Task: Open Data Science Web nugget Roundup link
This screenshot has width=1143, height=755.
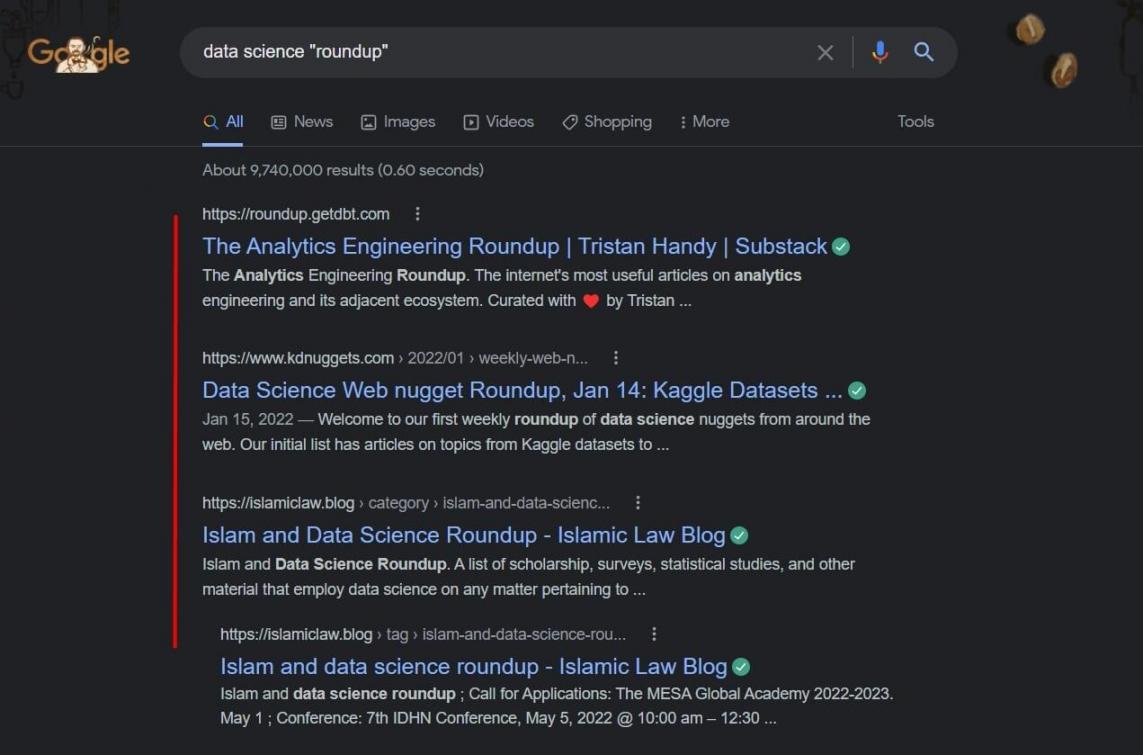Action: click(523, 391)
